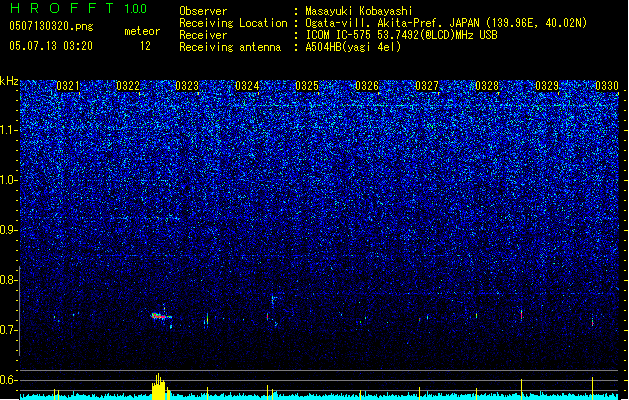
Task: Click the 1.1 kHz axis label
Action: click(9, 130)
